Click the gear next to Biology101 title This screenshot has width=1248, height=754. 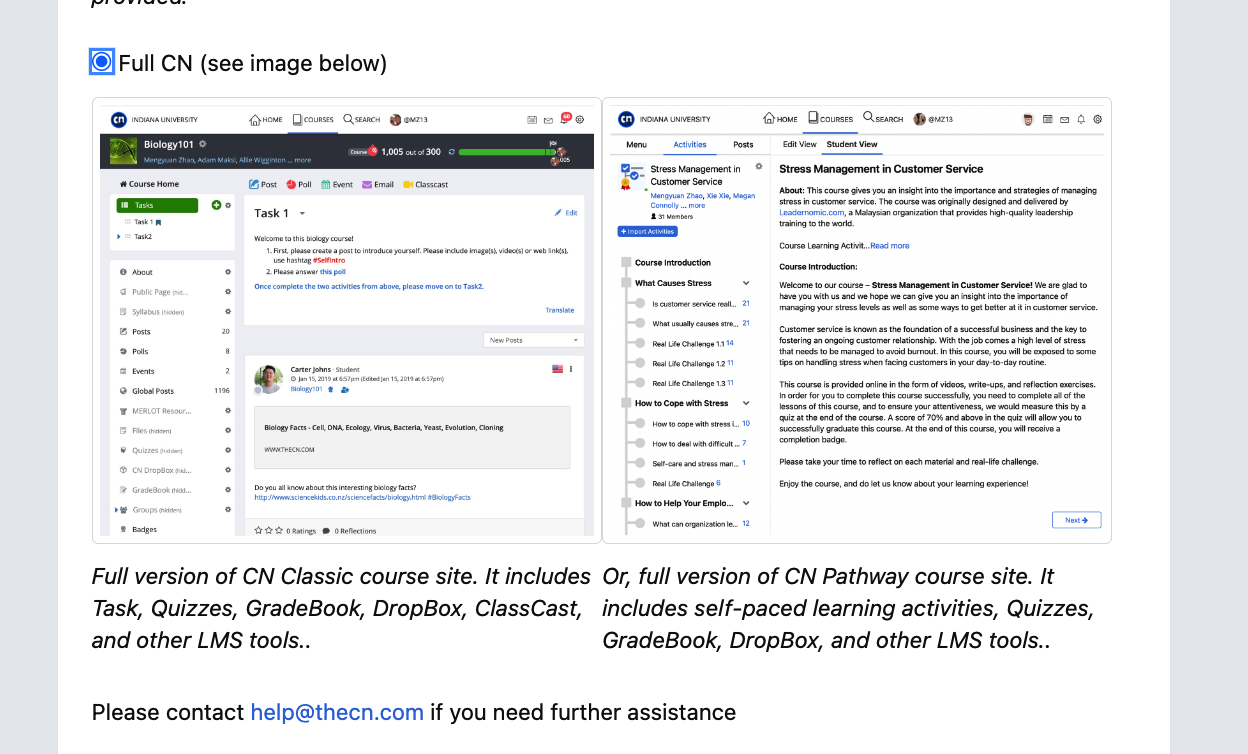pyautogui.click(x=203, y=144)
